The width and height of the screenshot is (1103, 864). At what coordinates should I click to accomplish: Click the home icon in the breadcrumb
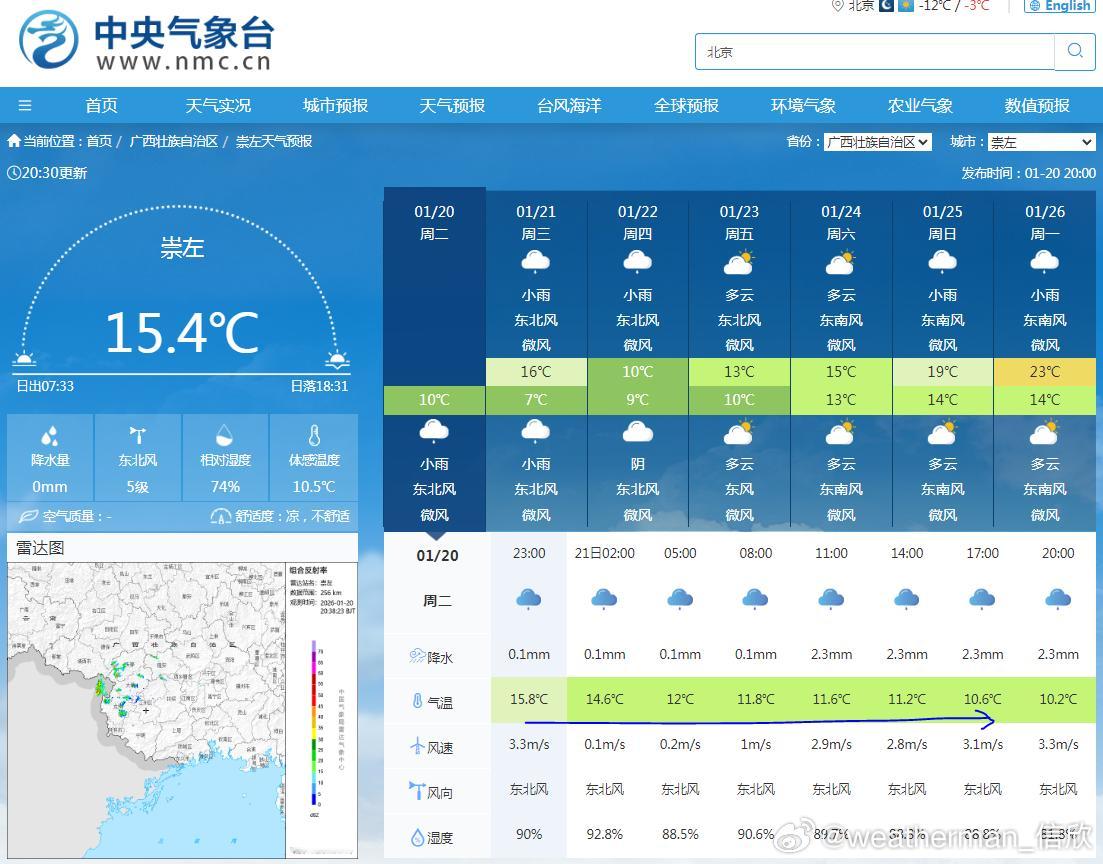[12, 141]
